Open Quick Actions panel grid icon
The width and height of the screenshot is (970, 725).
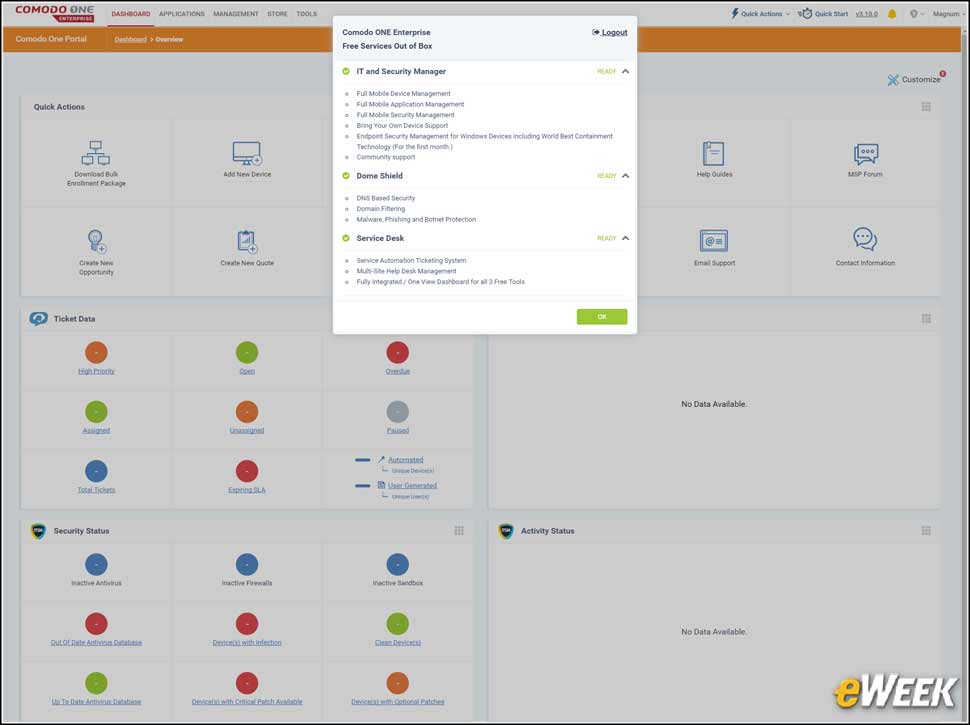coord(926,106)
